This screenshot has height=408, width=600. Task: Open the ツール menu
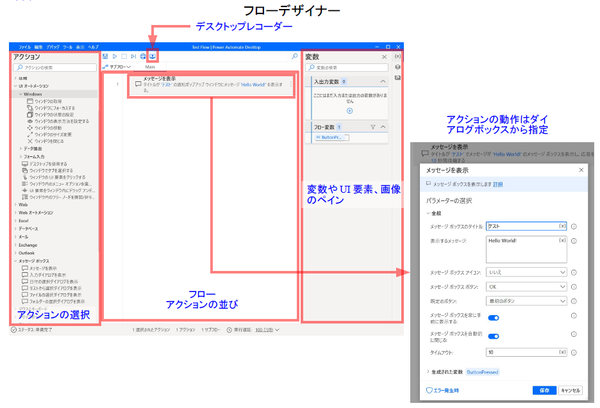[x=67, y=47]
